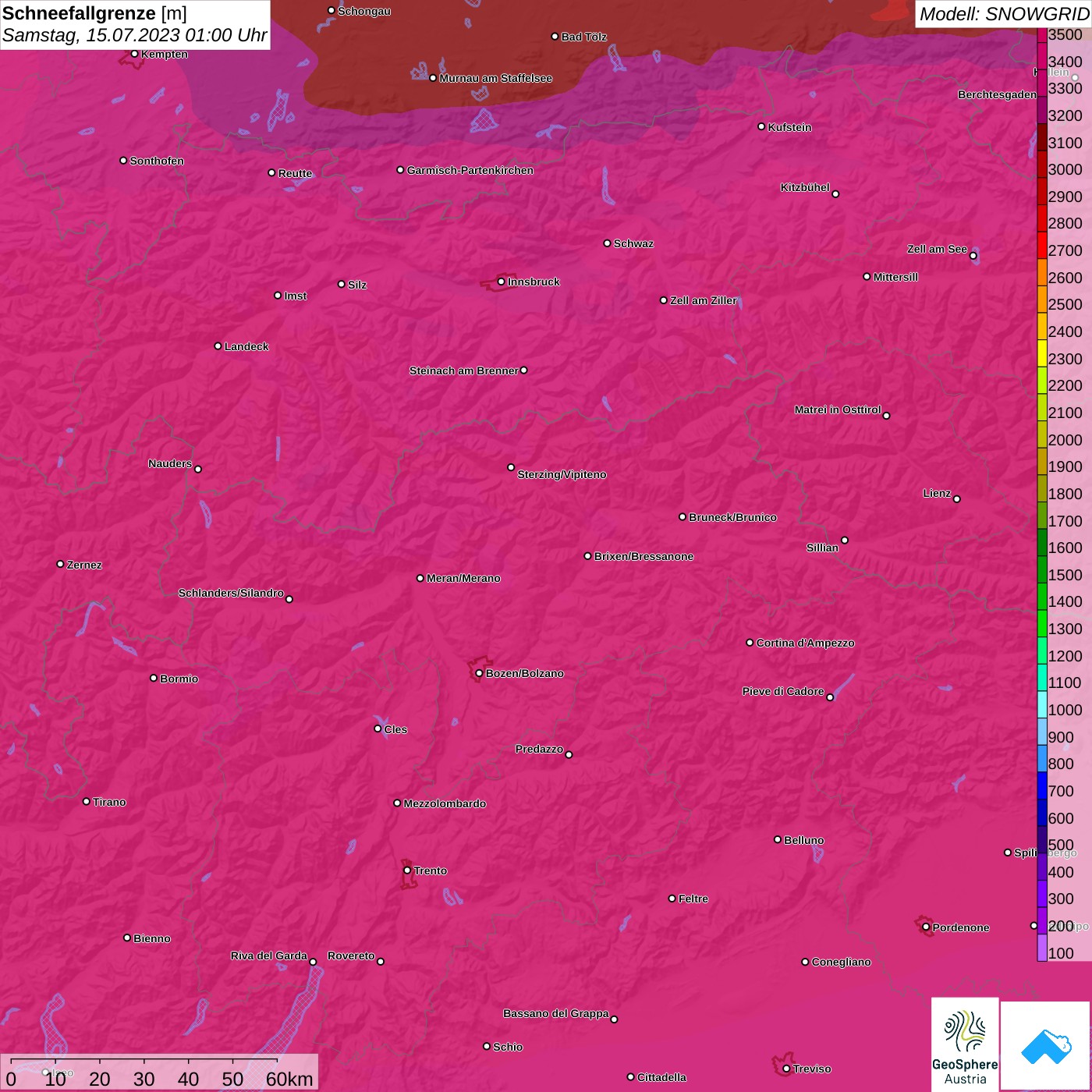1092x1092 pixels.
Task: Click the Kufstein location marker
Action: tap(761, 126)
